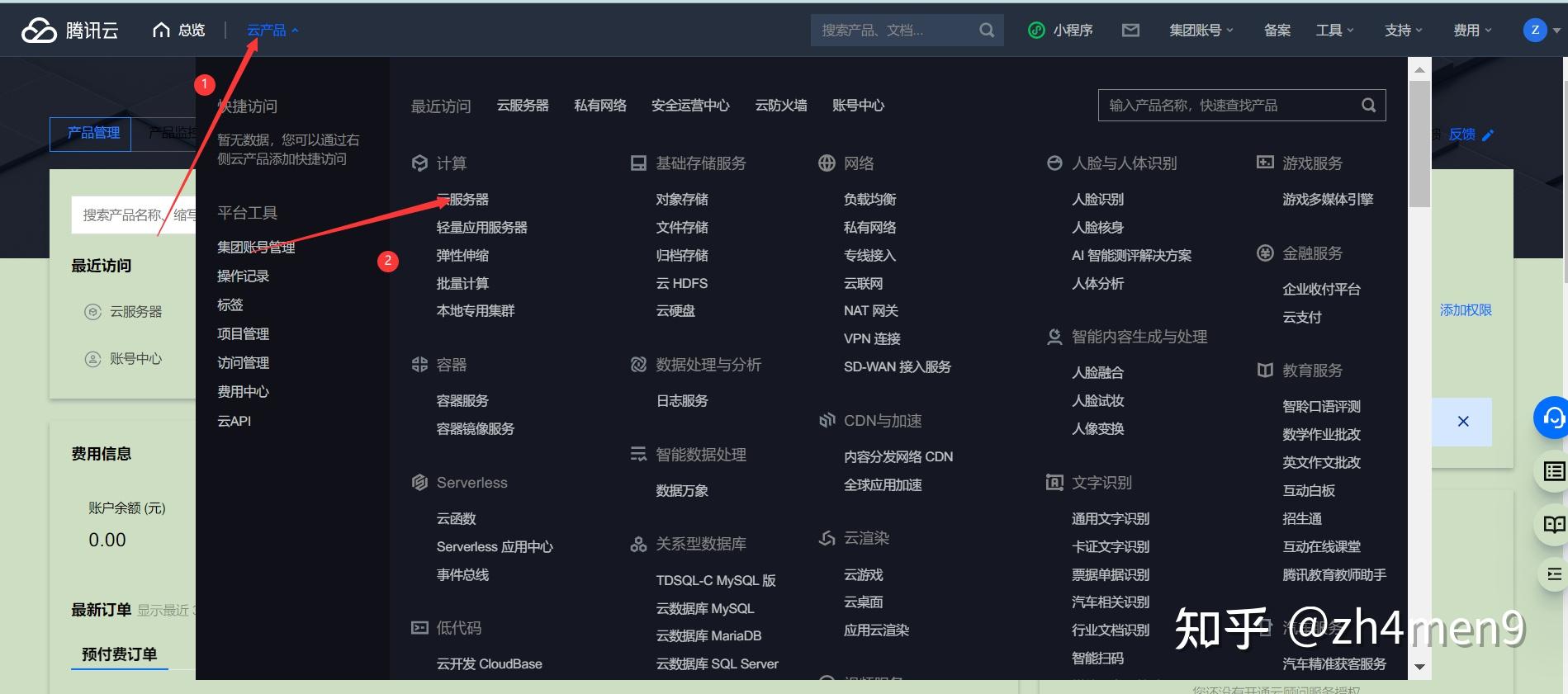Expand the 集团账号 dropdown
1568x694 pixels.
[x=1201, y=31]
